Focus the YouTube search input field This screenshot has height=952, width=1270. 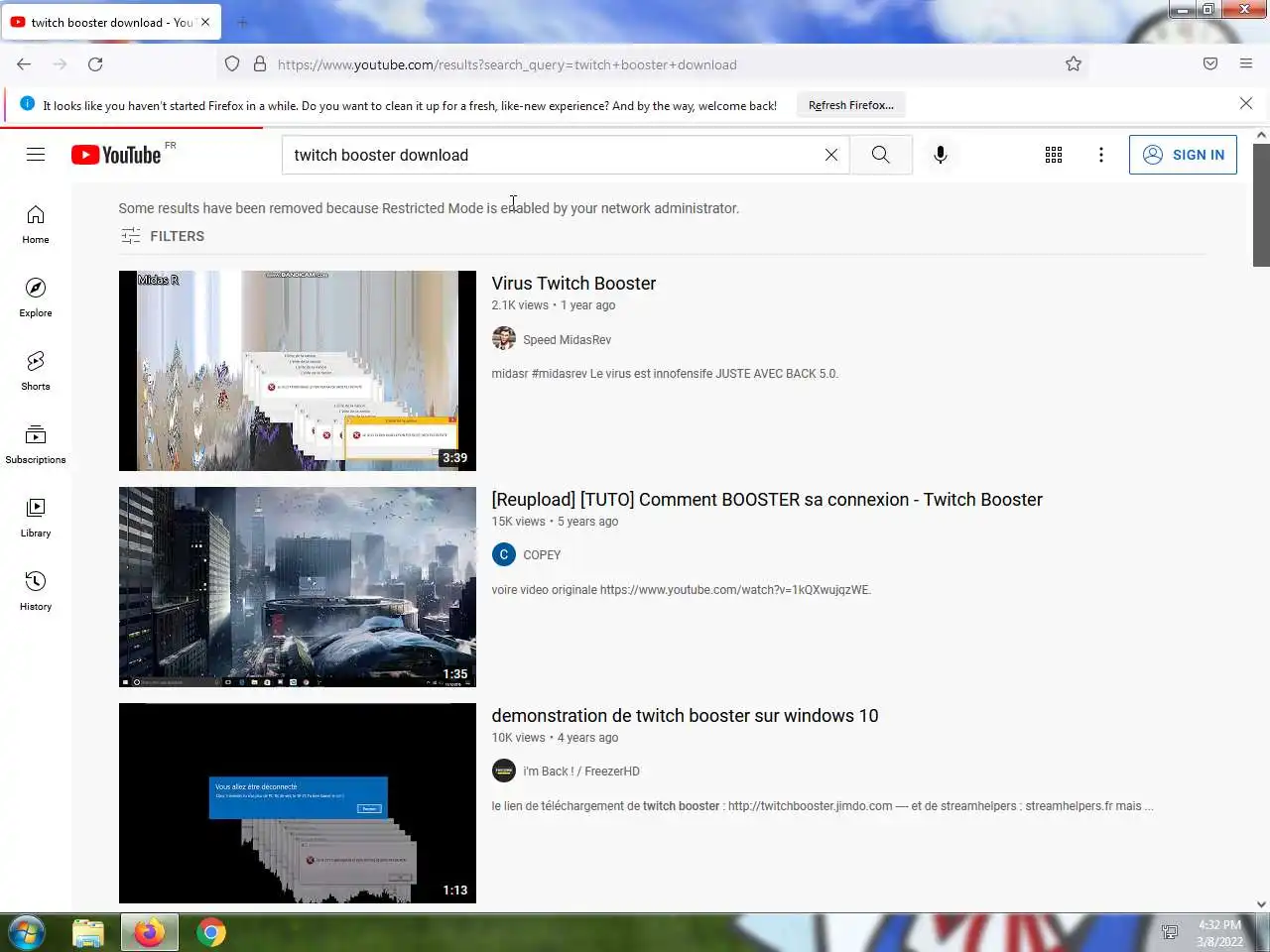[556, 155]
